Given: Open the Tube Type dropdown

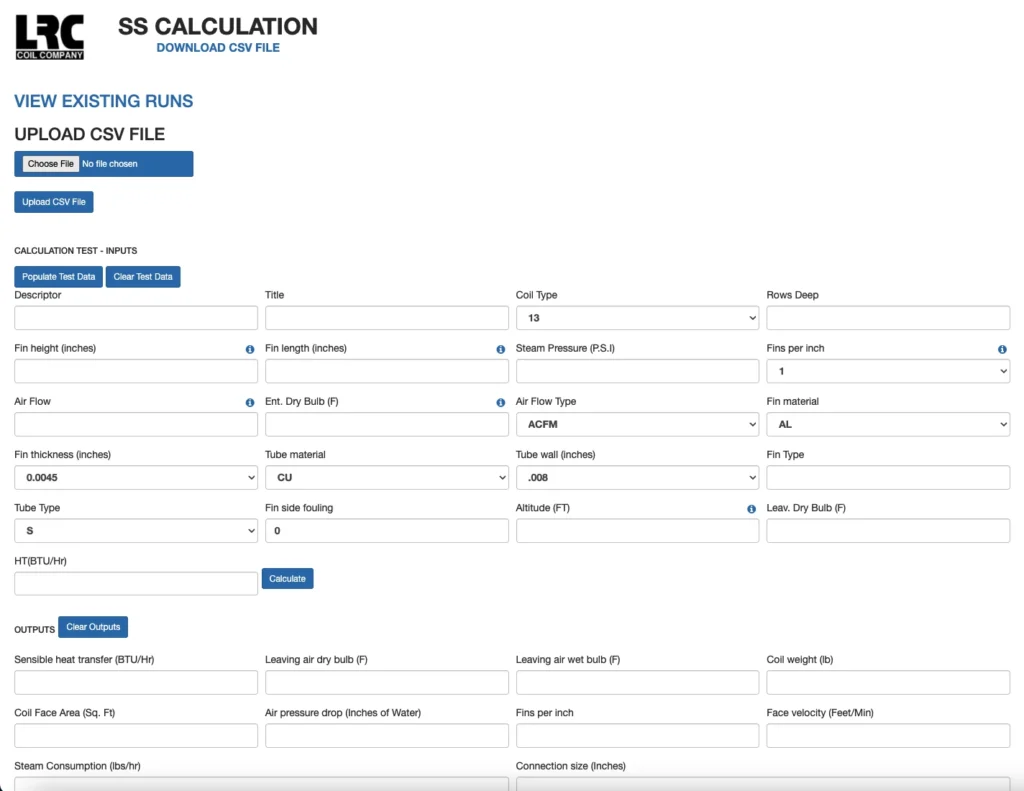Looking at the screenshot, I should [x=136, y=531].
